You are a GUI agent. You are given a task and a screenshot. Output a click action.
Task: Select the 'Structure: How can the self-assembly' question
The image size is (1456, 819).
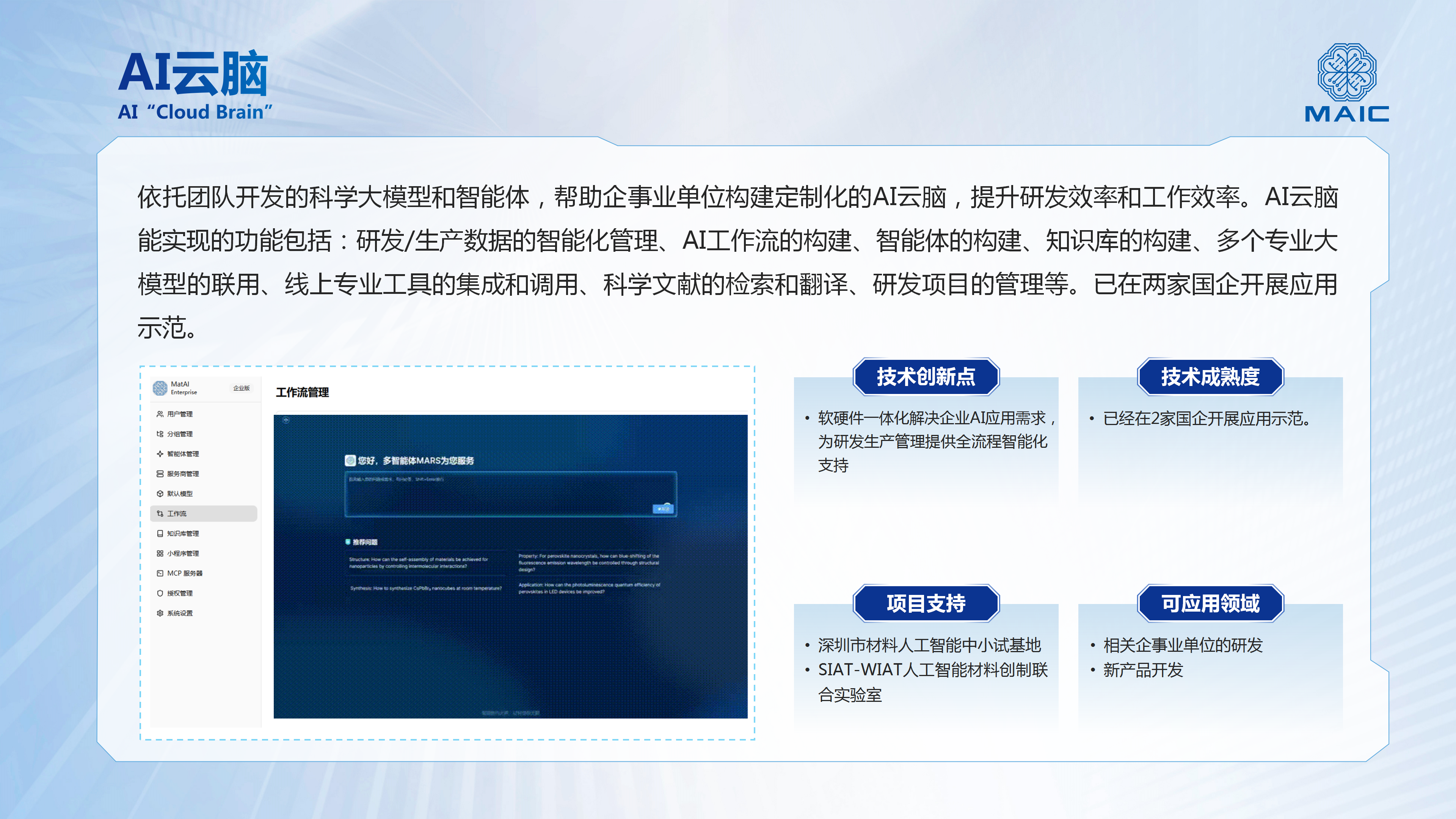(x=419, y=562)
